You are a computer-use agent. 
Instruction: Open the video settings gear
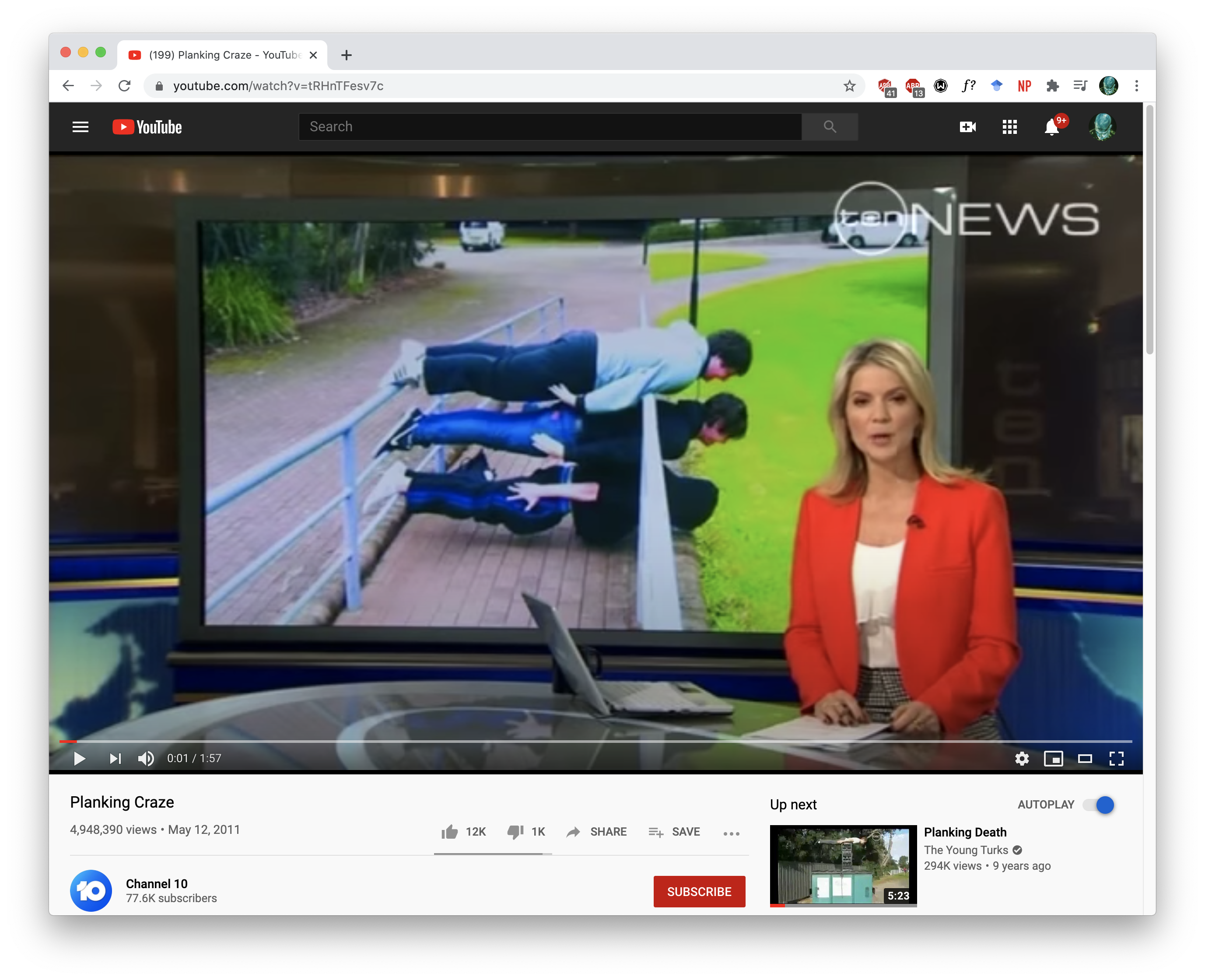[x=1022, y=758]
